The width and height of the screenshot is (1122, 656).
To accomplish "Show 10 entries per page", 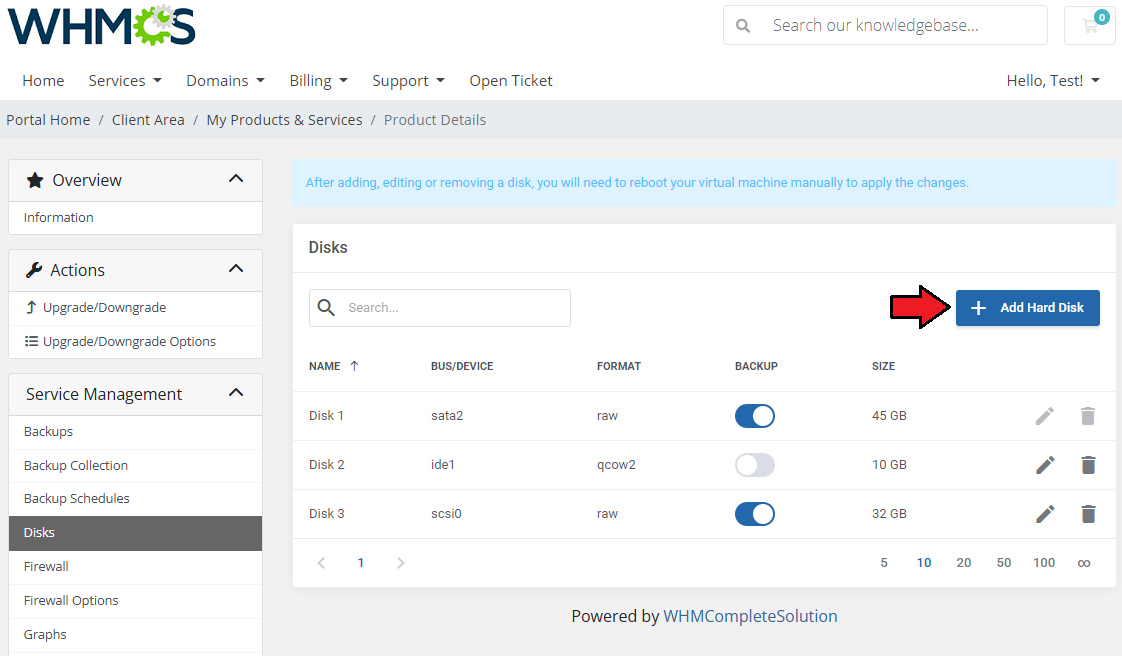I will [x=924, y=563].
